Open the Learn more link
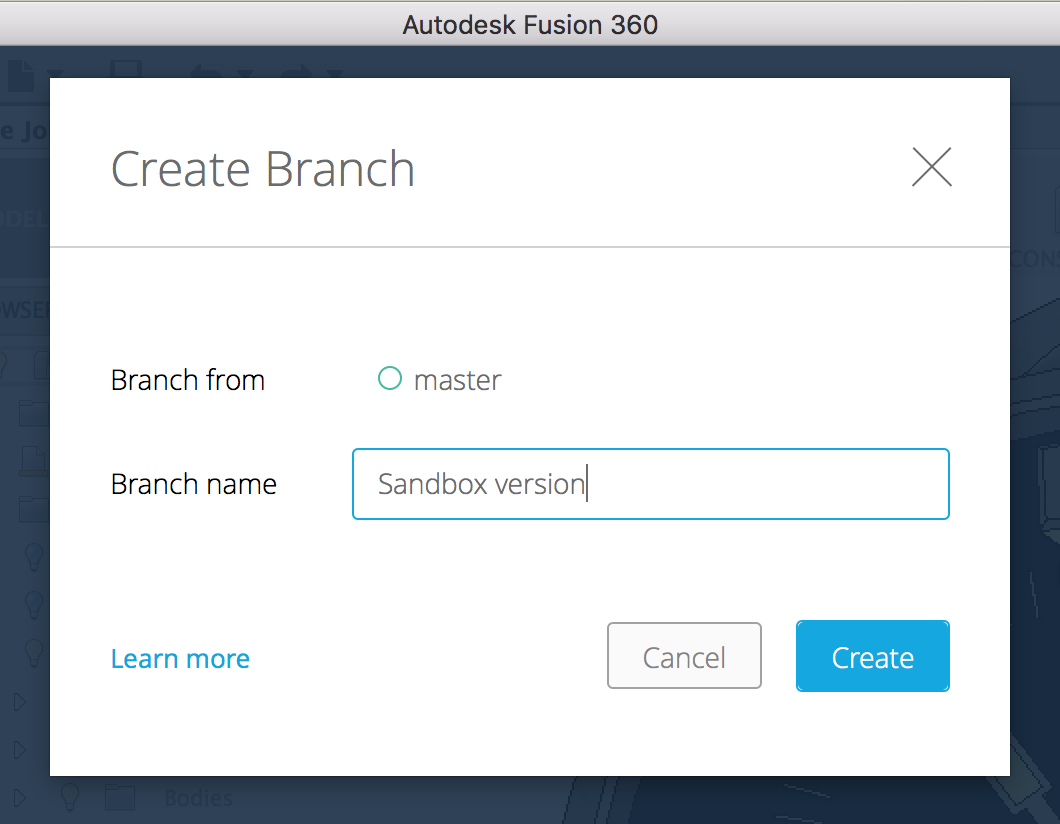This screenshot has width=1060, height=824. (180, 659)
